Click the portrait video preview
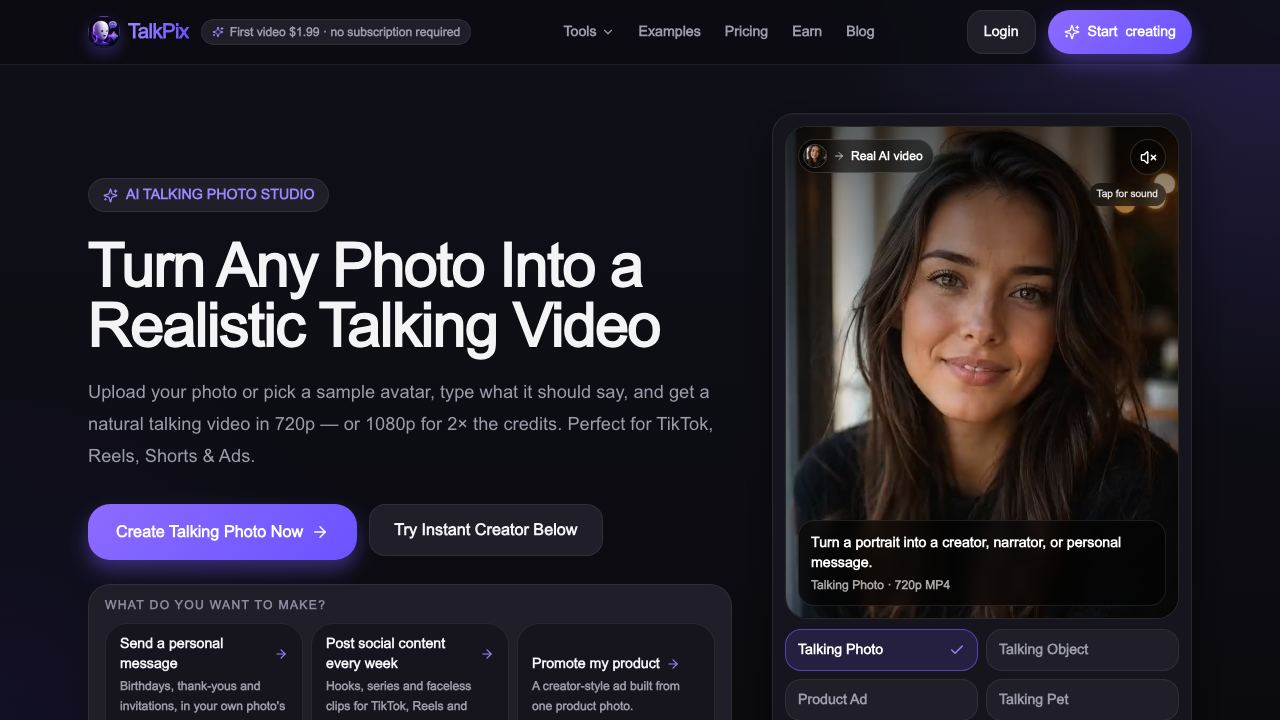The width and height of the screenshot is (1280, 720). (x=982, y=372)
